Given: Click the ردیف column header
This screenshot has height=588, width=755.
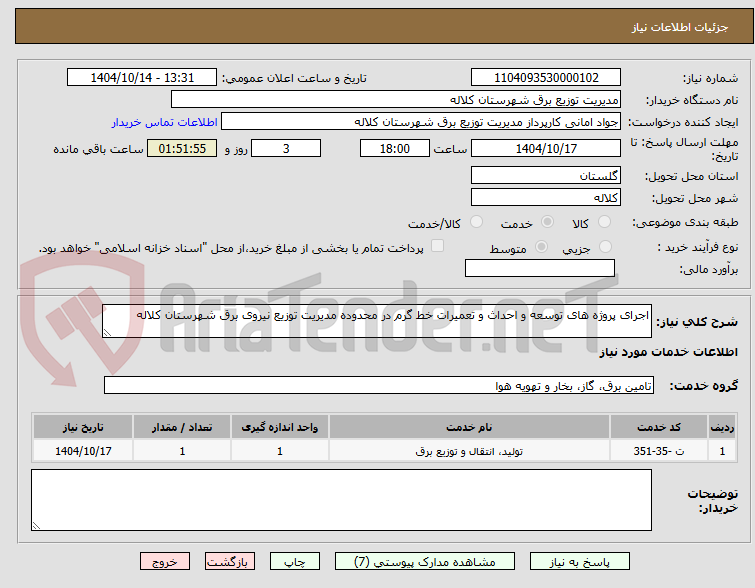Looking at the screenshot, I should (722, 427).
